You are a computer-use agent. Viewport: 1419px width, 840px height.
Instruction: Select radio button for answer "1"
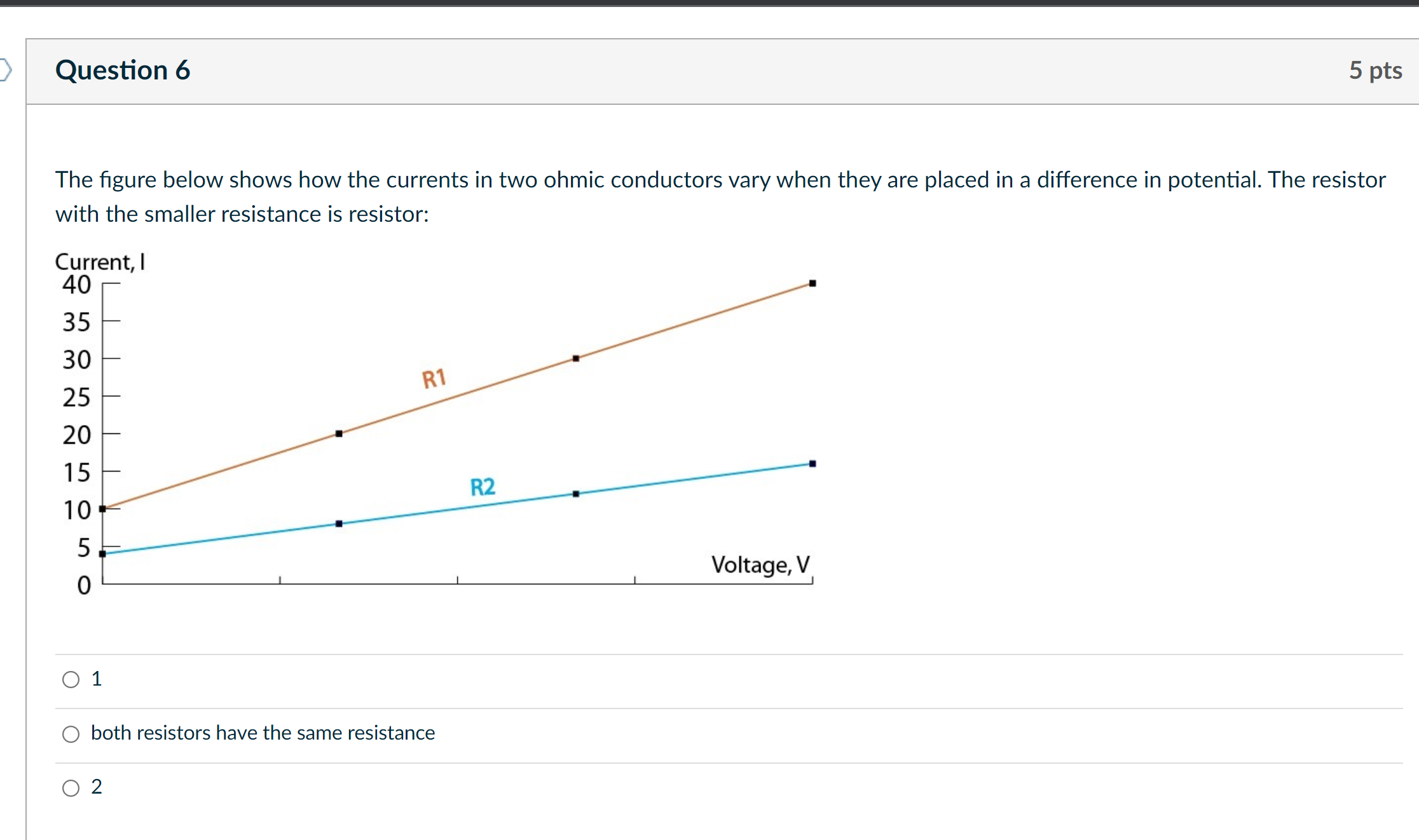click(71, 679)
